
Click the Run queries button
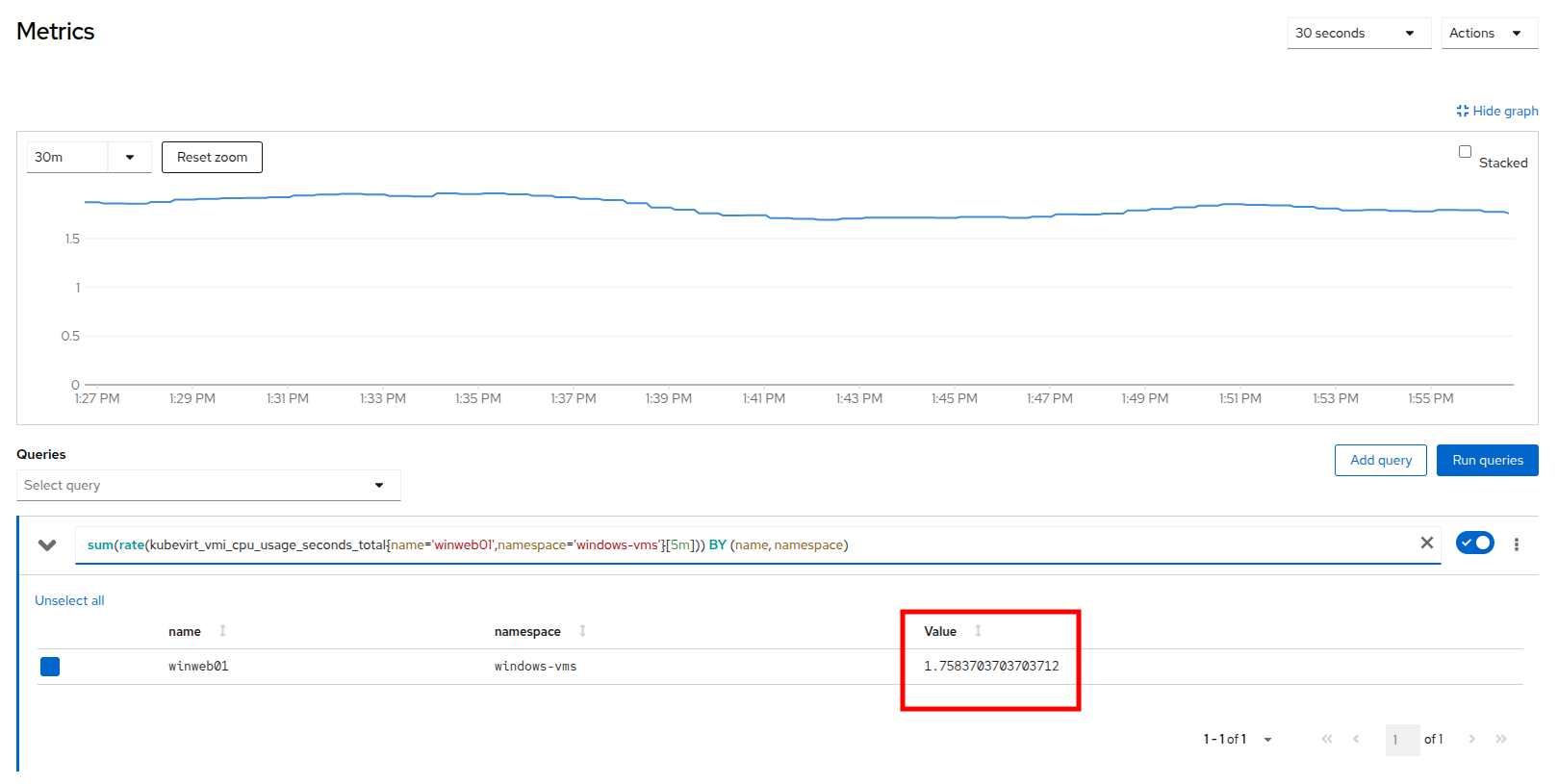(x=1487, y=461)
